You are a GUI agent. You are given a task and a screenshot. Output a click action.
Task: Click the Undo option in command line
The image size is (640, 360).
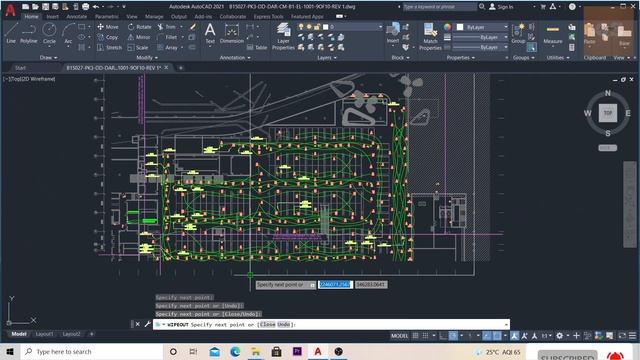tap(284, 324)
